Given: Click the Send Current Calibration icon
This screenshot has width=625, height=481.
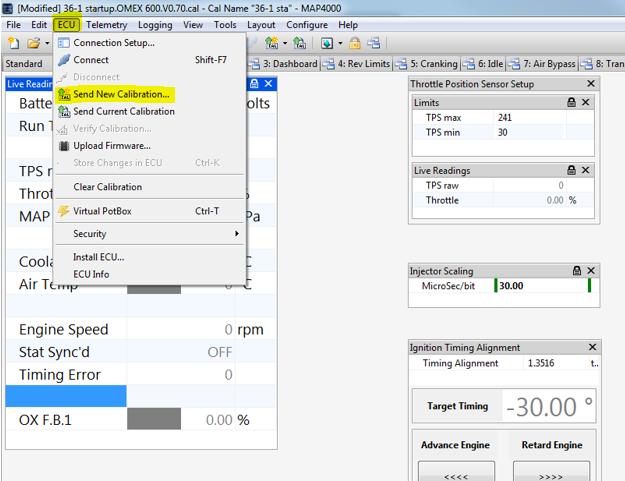Looking at the screenshot, I should pos(64,112).
